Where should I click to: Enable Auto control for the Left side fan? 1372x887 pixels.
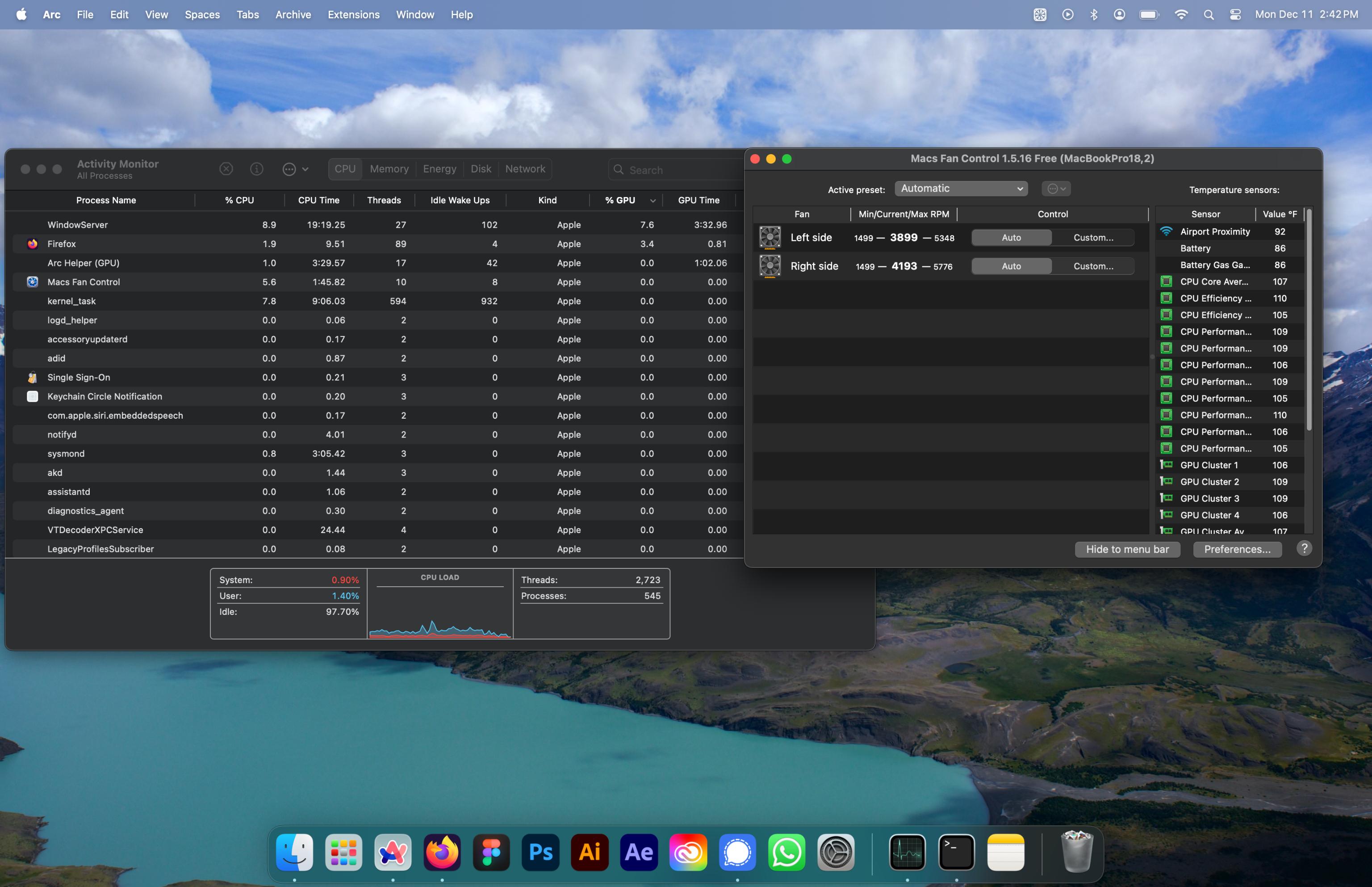point(1011,237)
